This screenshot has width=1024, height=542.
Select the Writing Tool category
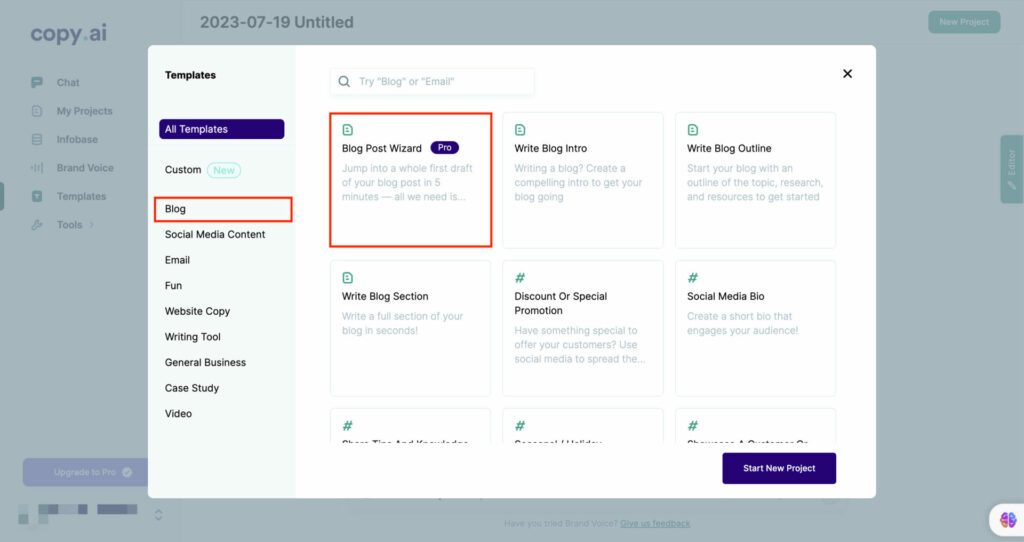(193, 337)
